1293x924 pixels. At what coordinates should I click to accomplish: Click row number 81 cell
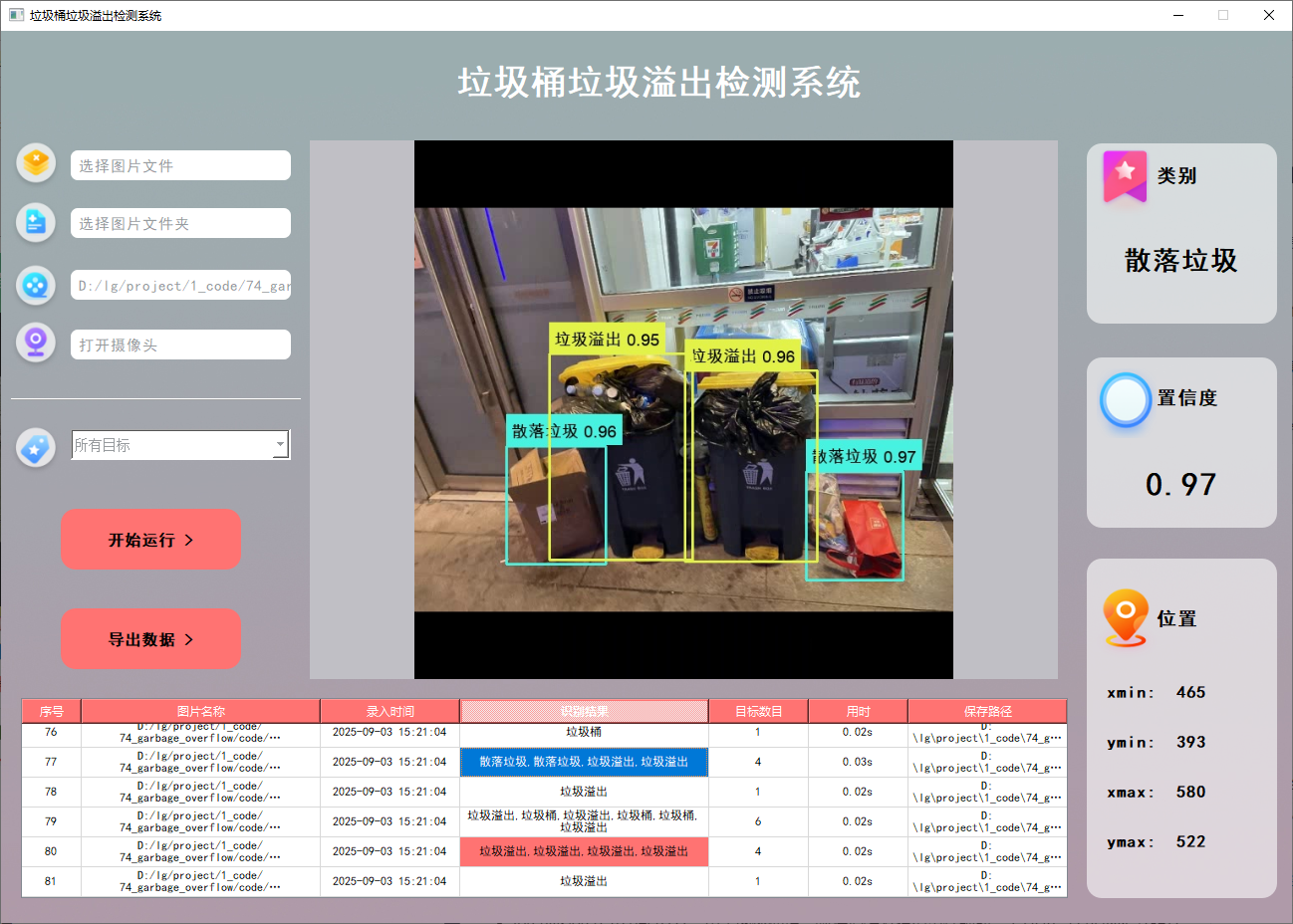tap(51, 881)
